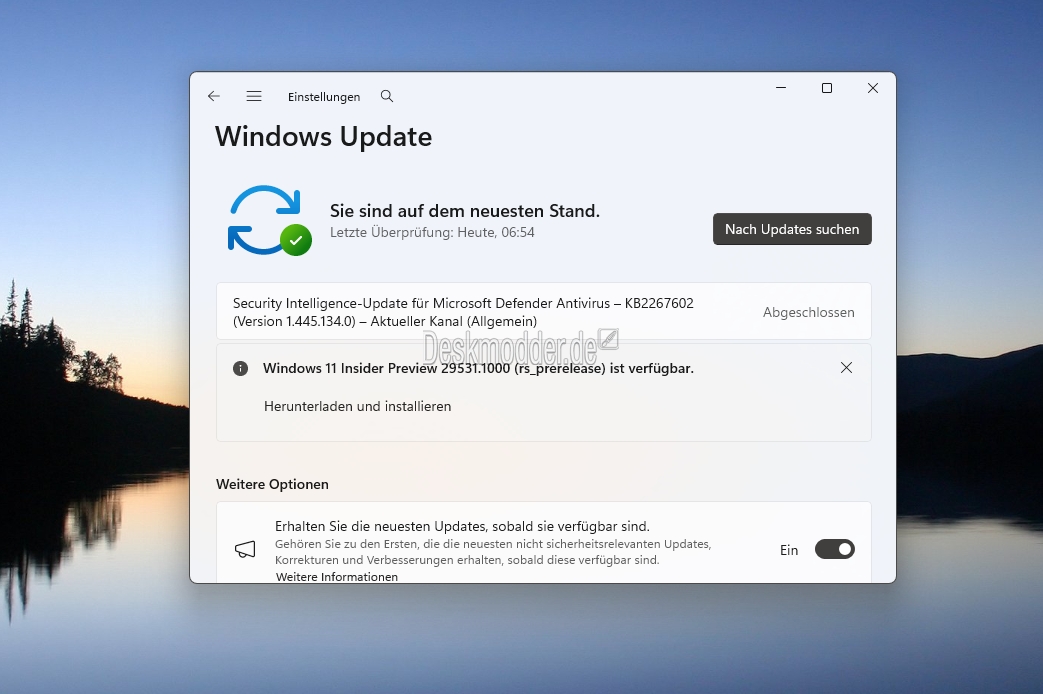
Task: Click the info icon beside Insider Preview
Action: [x=240, y=368]
